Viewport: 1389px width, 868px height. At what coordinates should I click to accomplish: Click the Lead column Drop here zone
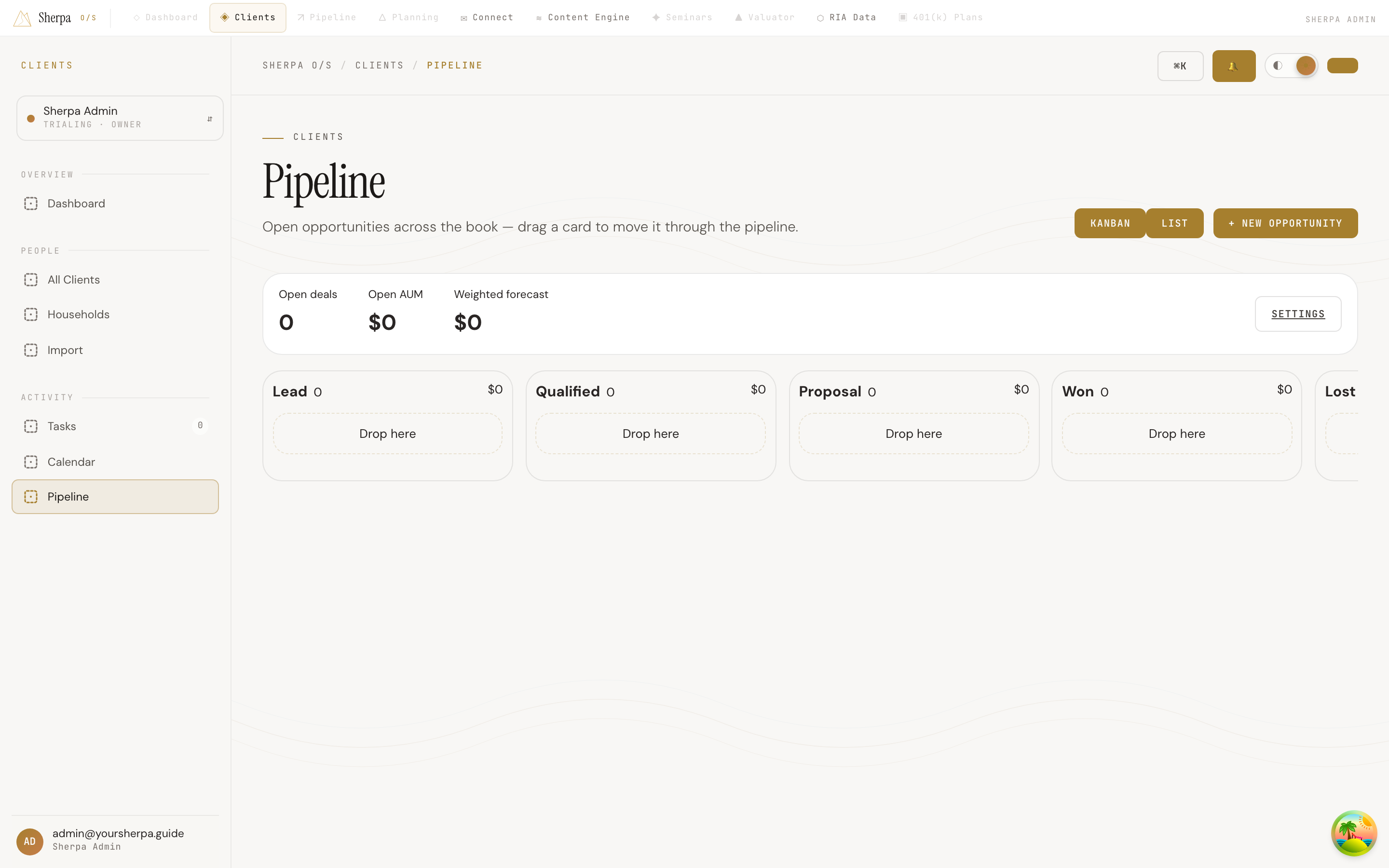(x=387, y=434)
